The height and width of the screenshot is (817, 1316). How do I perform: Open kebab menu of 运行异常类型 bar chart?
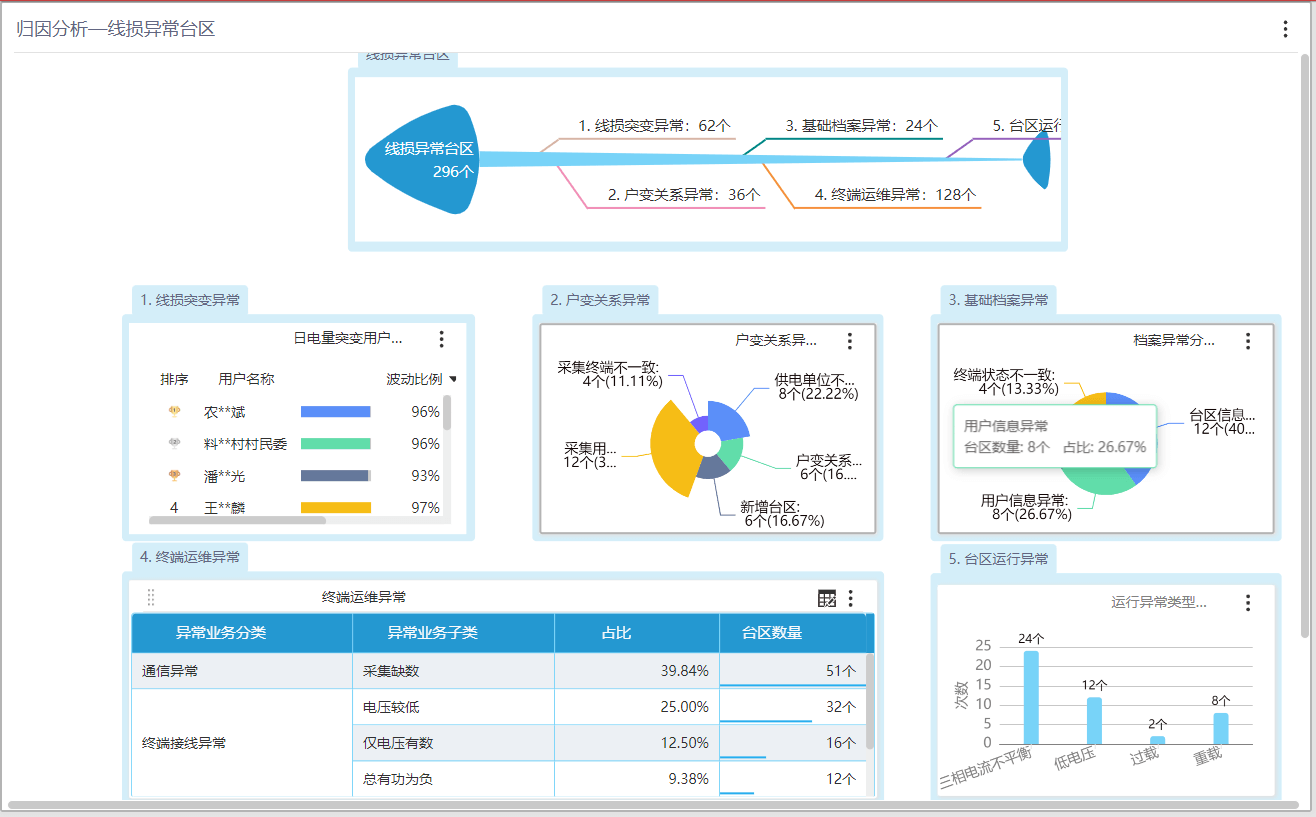[1247, 602]
